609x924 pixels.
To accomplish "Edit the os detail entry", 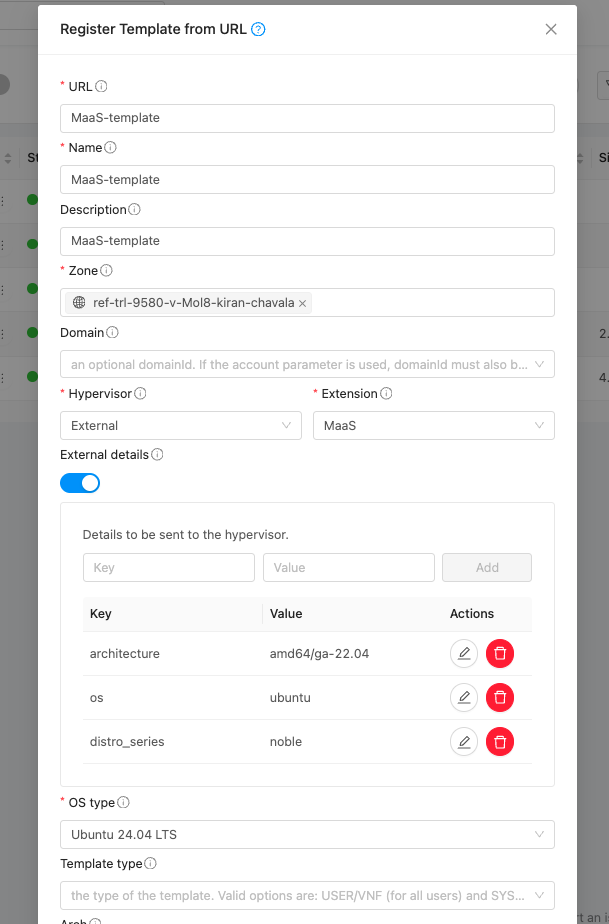I will (463, 697).
